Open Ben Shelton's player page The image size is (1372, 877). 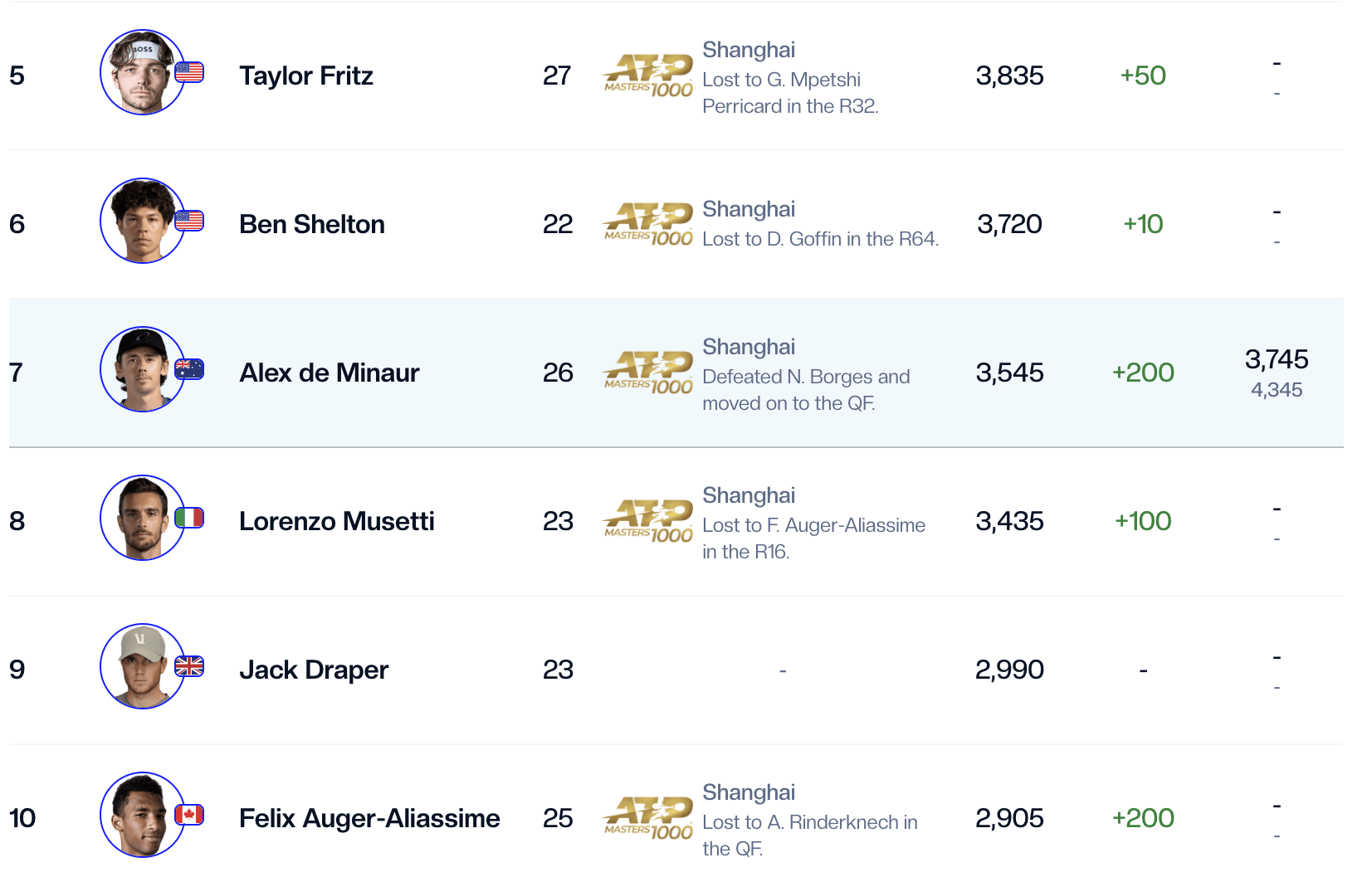tap(312, 224)
